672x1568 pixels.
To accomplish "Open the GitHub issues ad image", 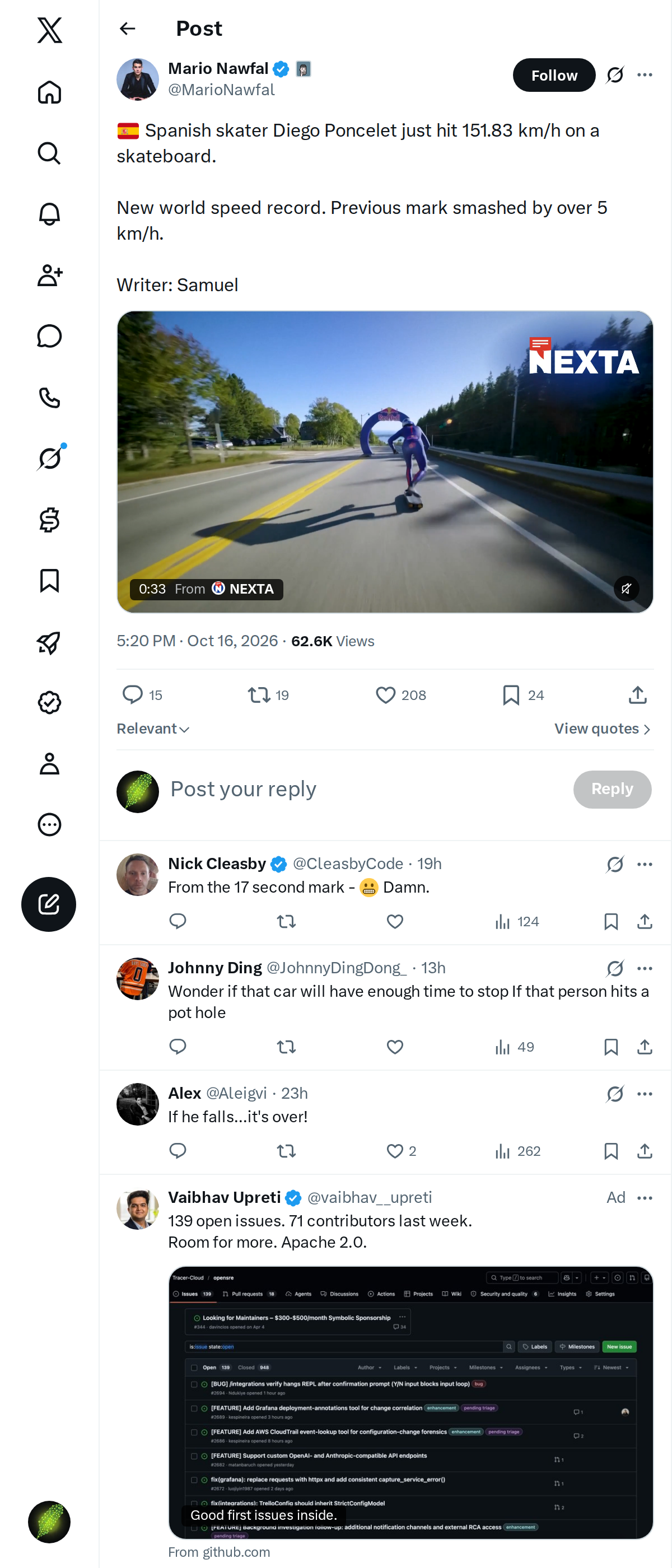I will pyautogui.click(x=411, y=1402).
